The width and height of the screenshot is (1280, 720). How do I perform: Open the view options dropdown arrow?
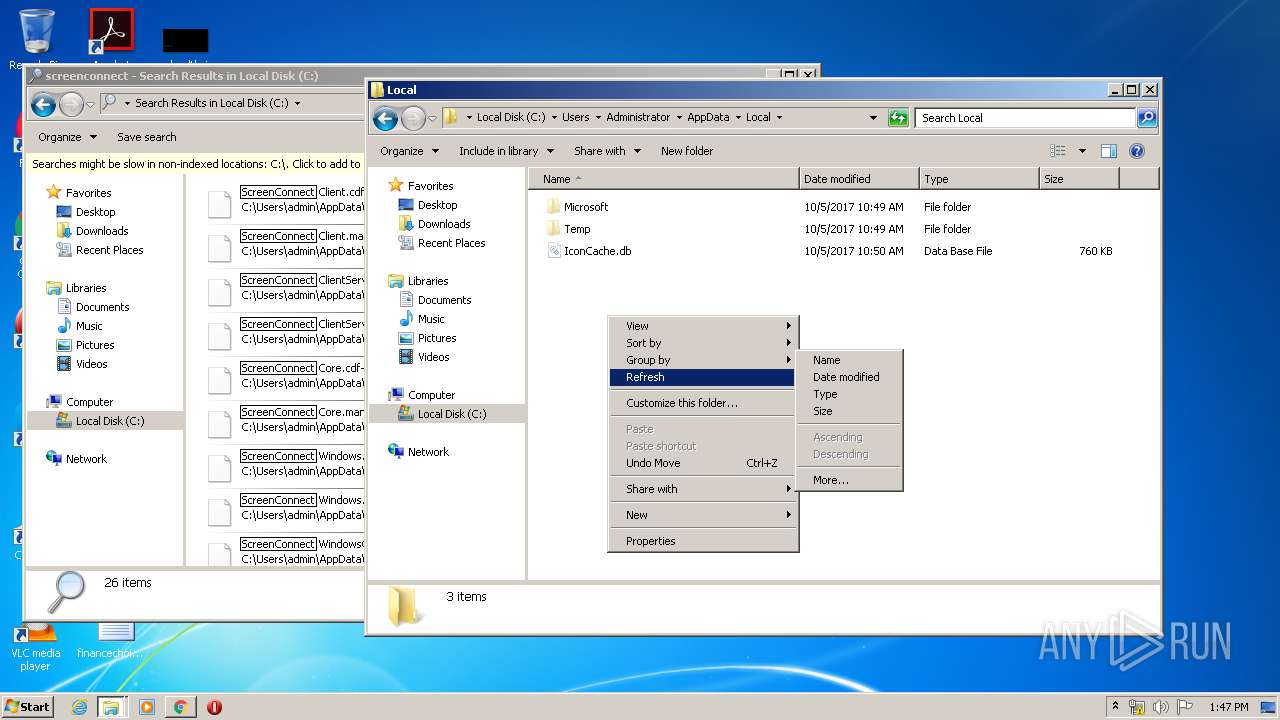(x=1082, y=151)
